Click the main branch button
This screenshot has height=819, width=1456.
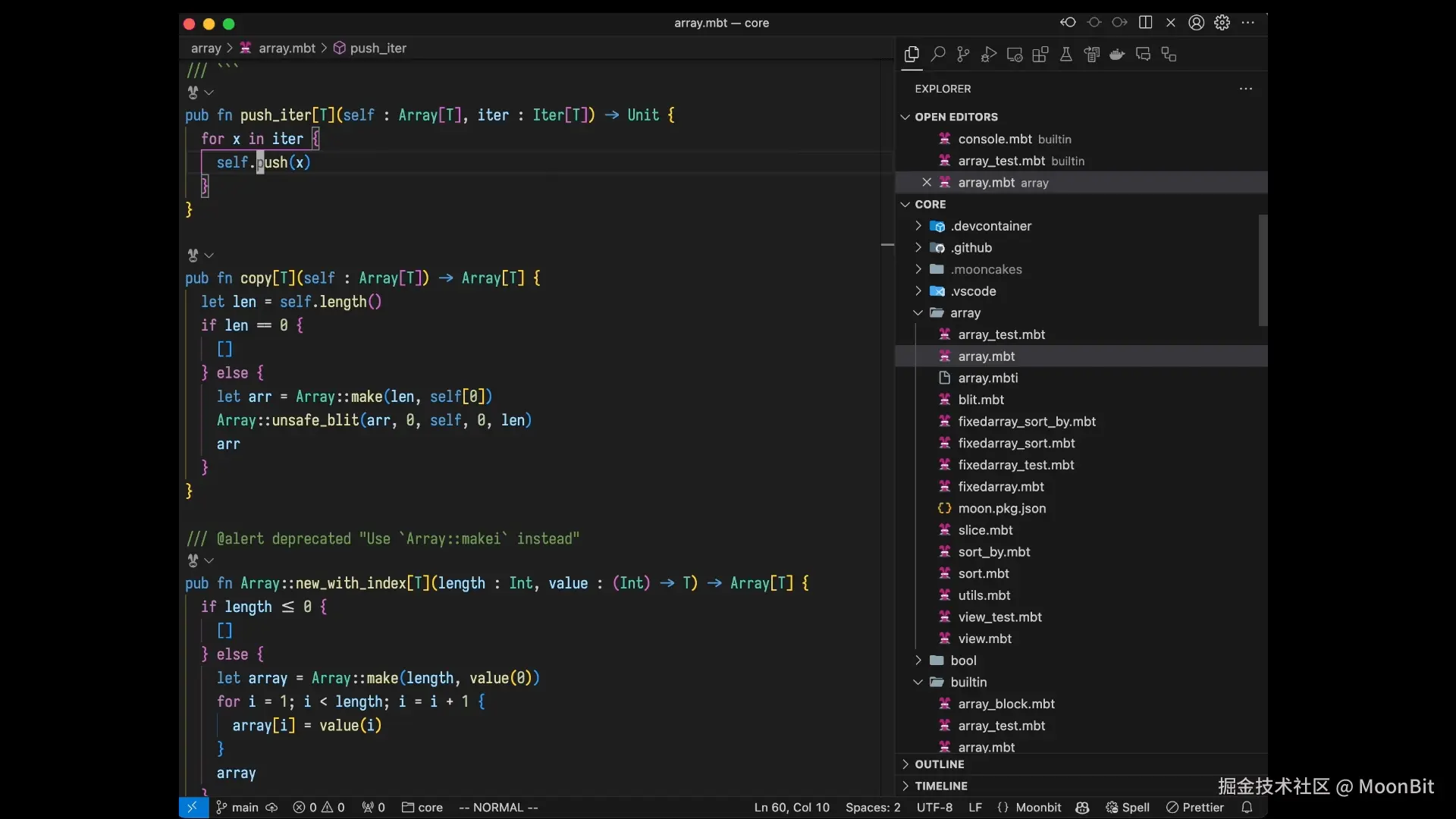pos(237,808)
